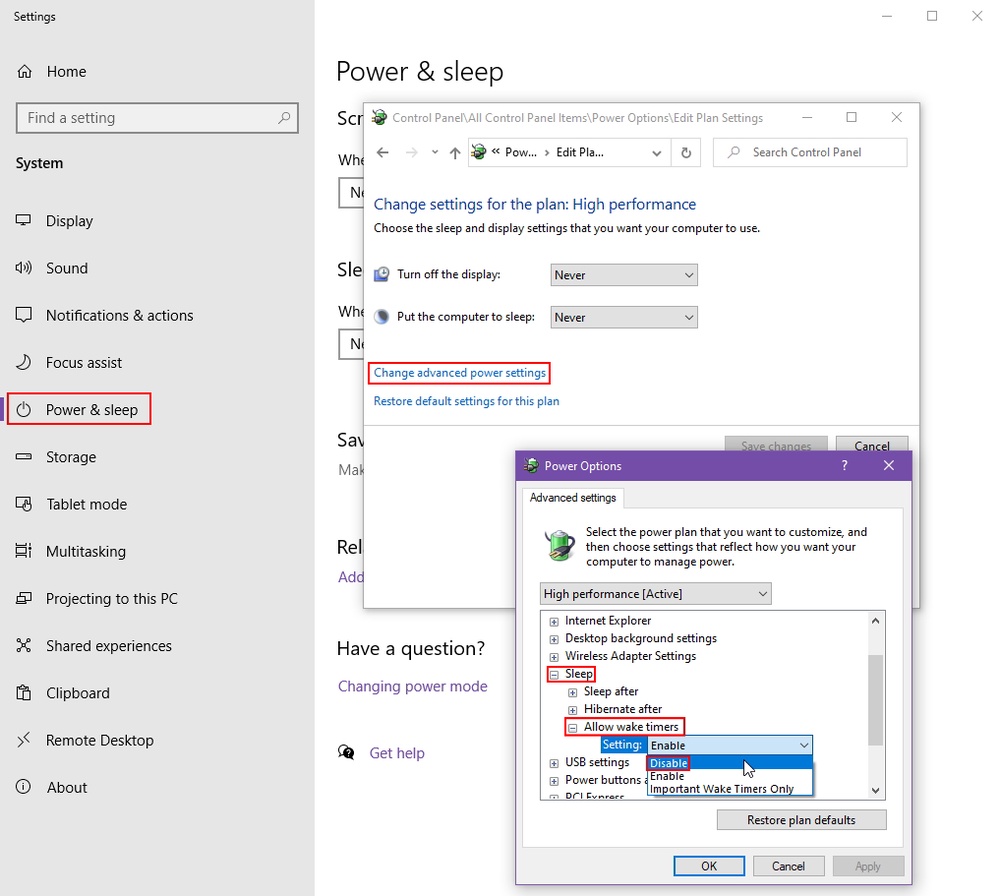This screenshot has height=896, width=1000.
Task: Click the Remote Desktop icon
Action: click(x=24, y=740)
